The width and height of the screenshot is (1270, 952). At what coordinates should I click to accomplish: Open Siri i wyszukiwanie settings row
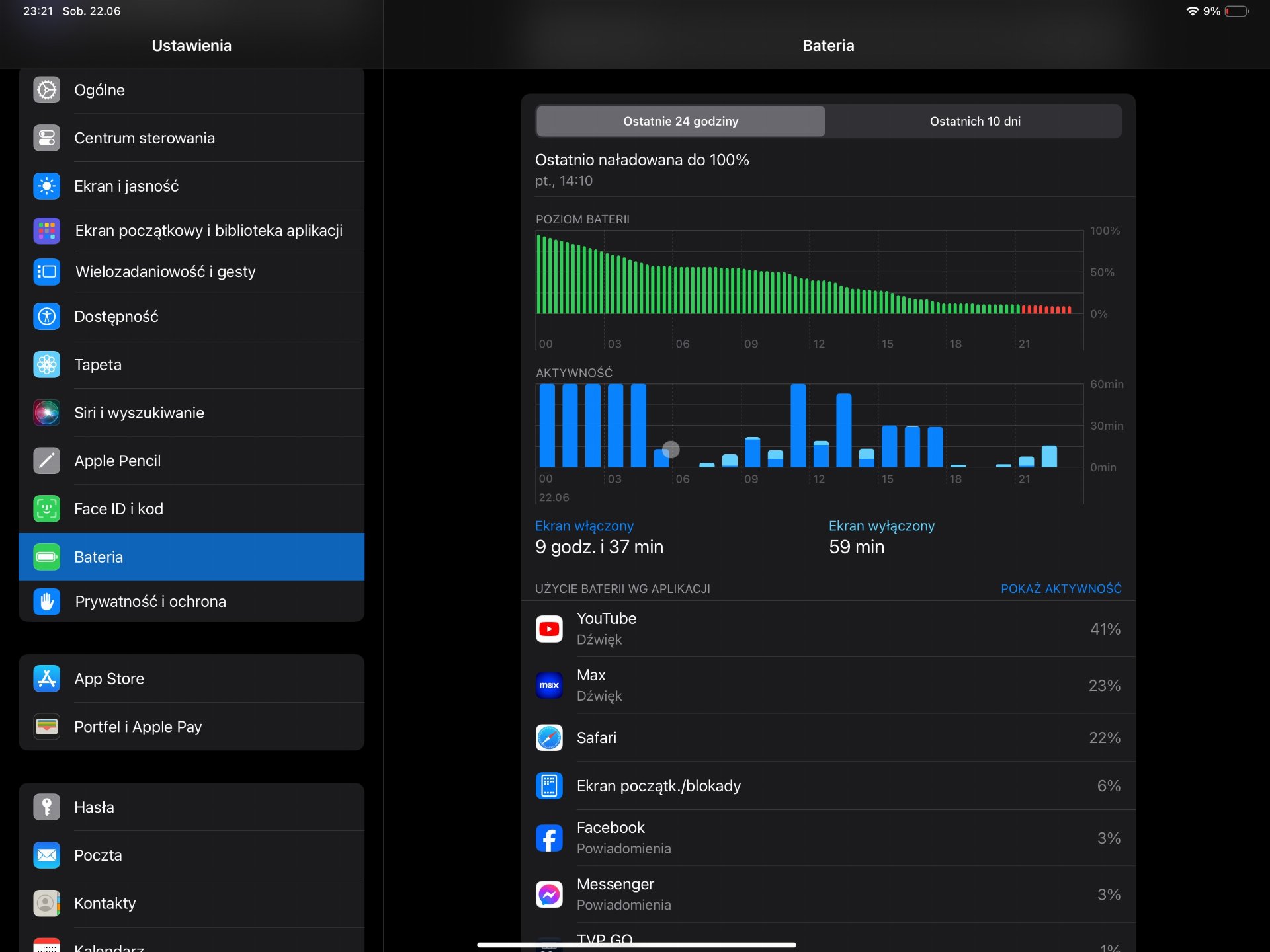pos(192,413)
